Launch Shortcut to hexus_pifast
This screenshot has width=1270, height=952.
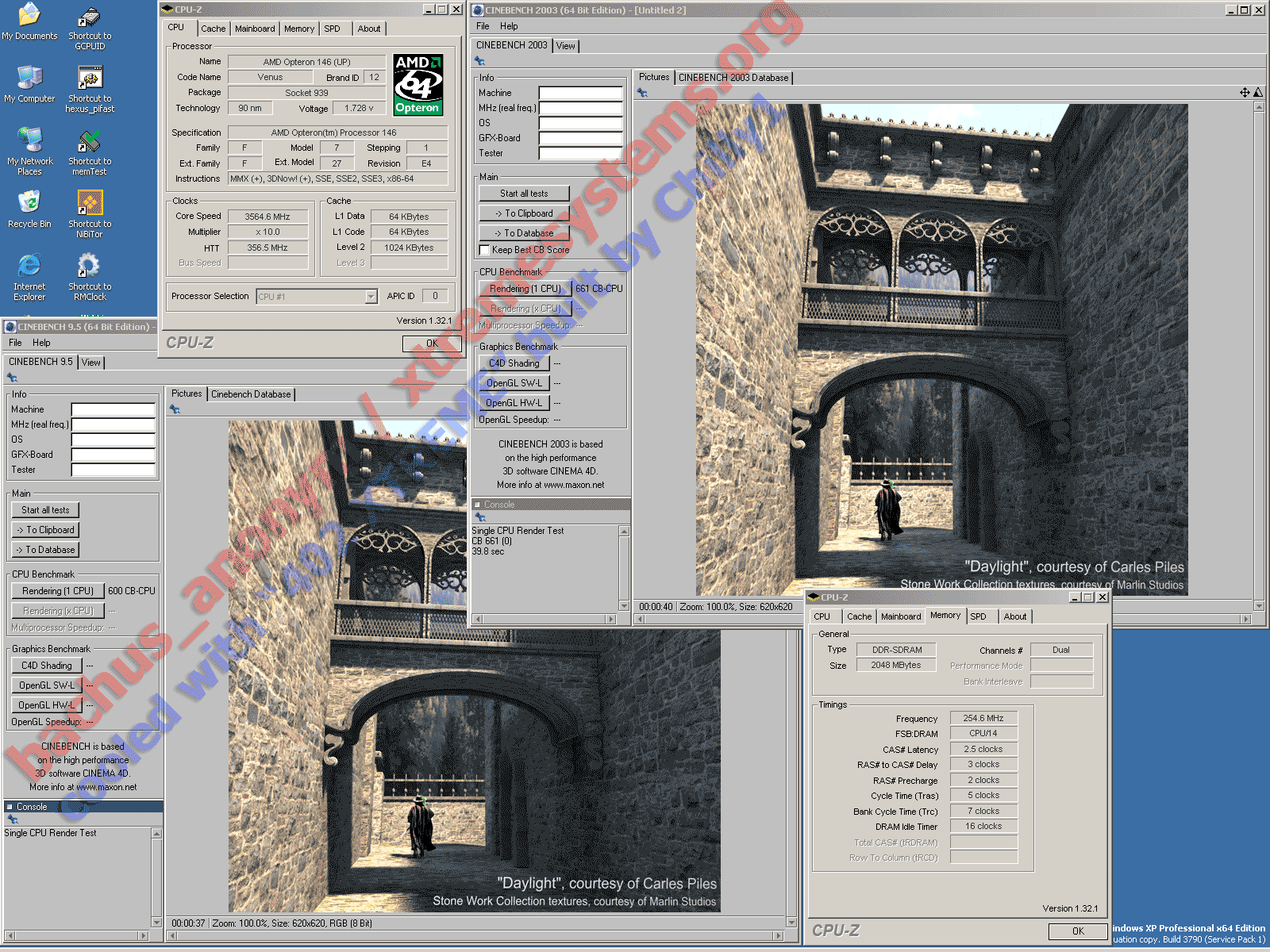[x=90, y=90]
